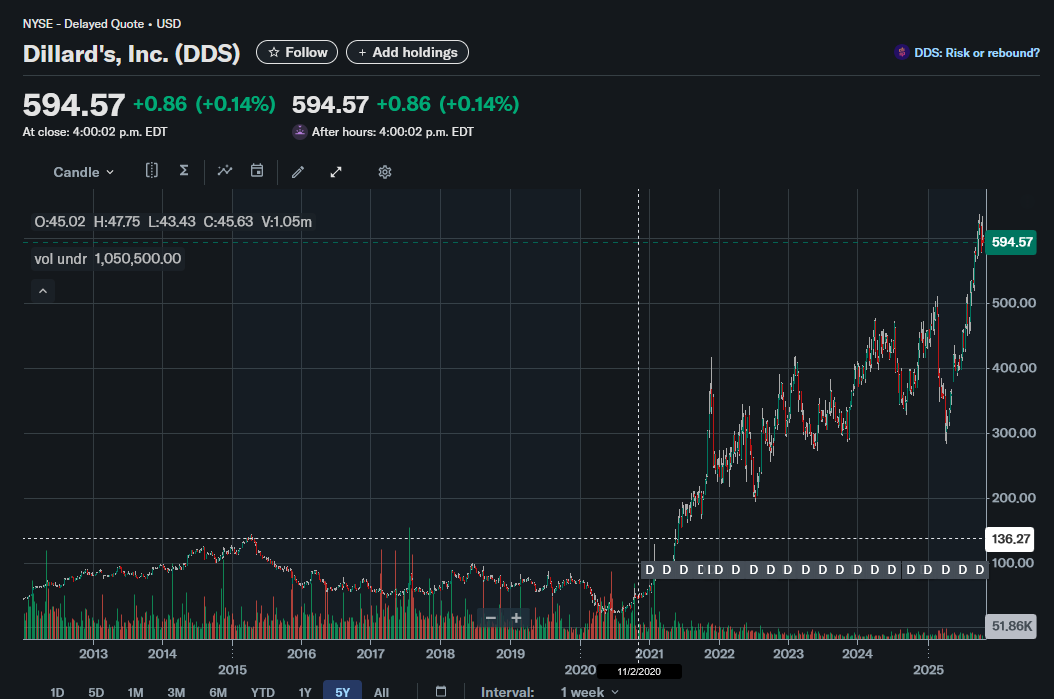Image resolution: width=1054 pixels, height=699 pixels.
Task: Follow Dillard's stock
Action: pyautogui.click(x=297, y=52)
